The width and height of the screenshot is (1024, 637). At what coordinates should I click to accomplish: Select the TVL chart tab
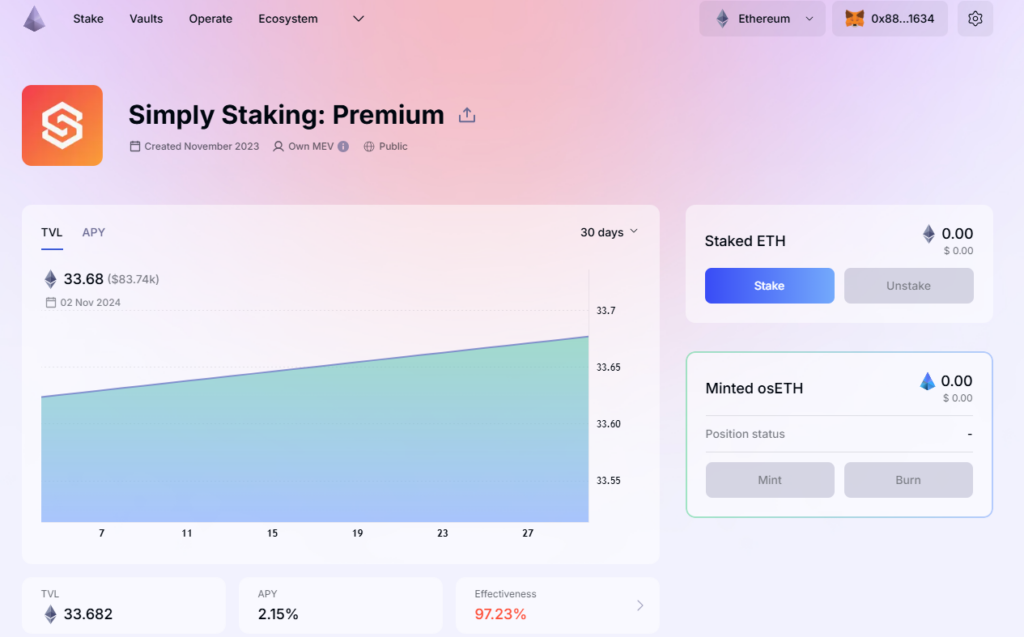tap(52, 232)
